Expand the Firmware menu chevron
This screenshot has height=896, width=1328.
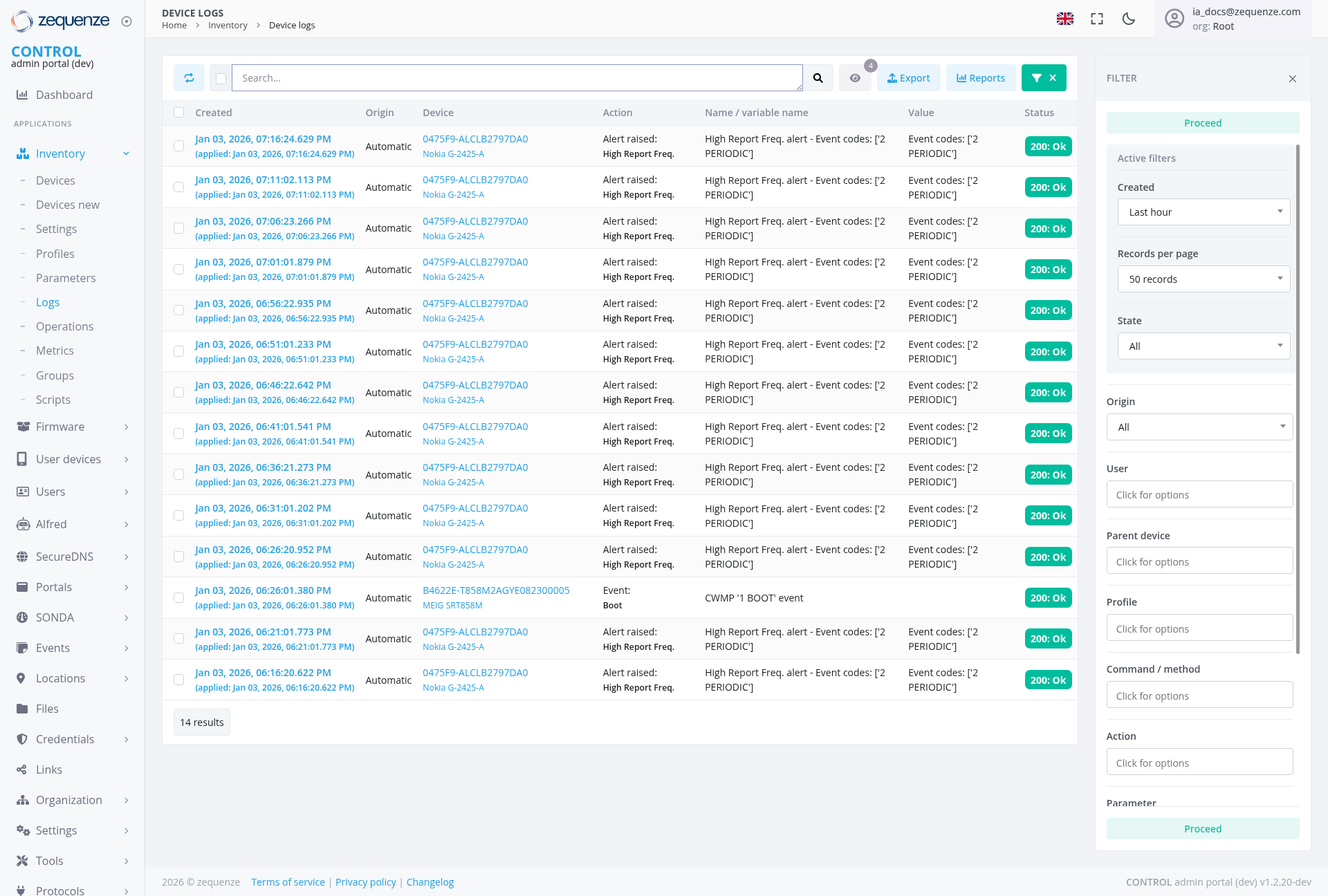pos(126,427)
